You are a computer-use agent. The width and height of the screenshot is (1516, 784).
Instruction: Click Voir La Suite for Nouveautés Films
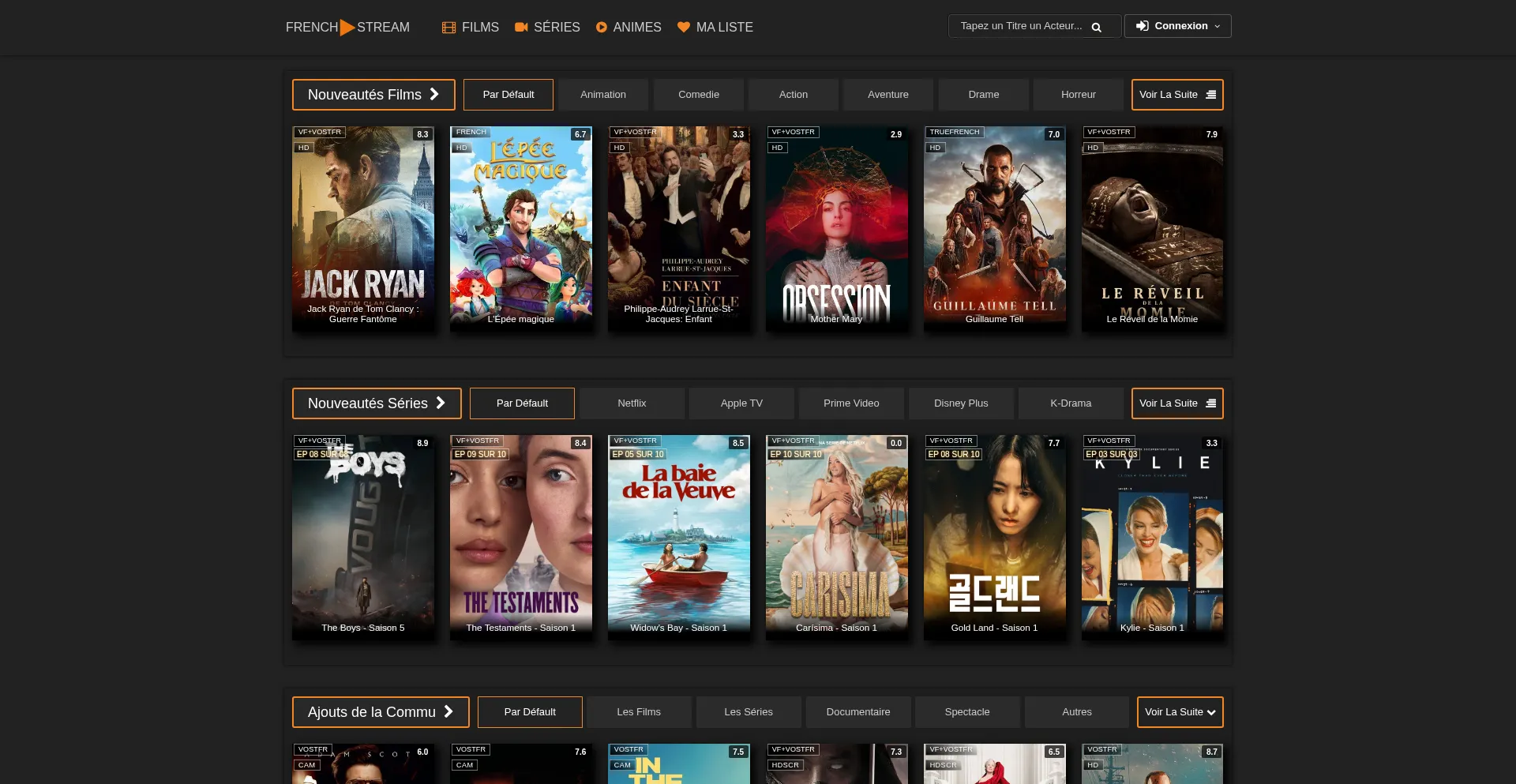(x=1177, y=95)
